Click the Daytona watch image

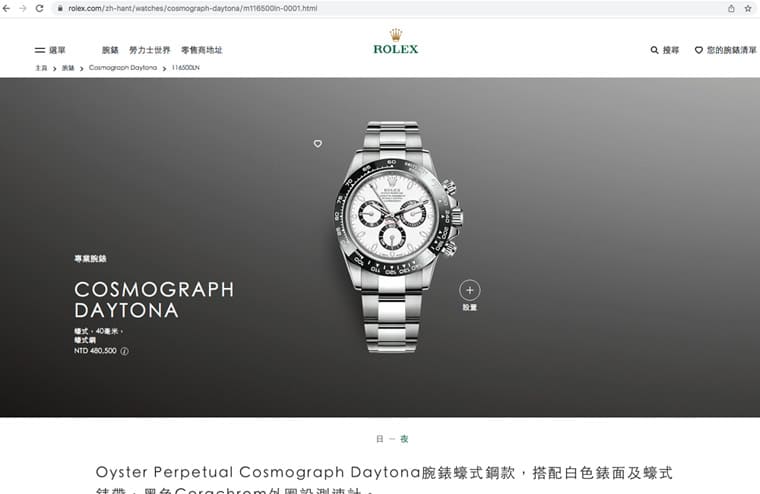398,237
